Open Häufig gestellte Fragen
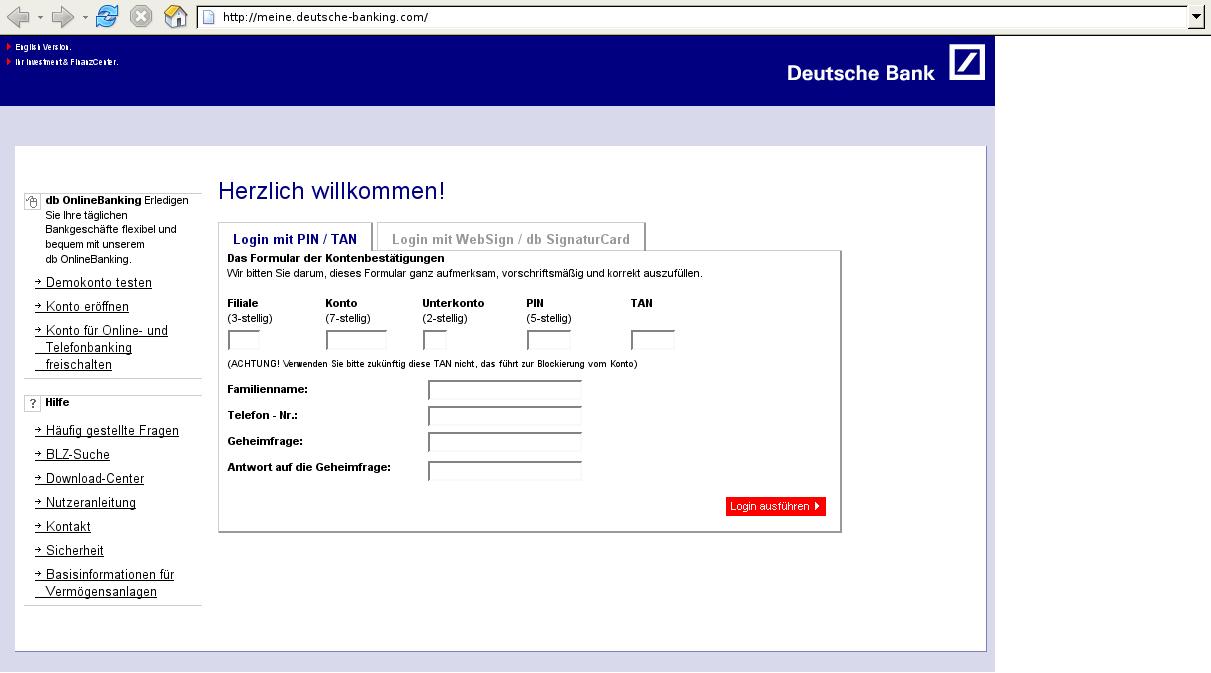This screenshot has width=1211, height=673. click(112, 431)
